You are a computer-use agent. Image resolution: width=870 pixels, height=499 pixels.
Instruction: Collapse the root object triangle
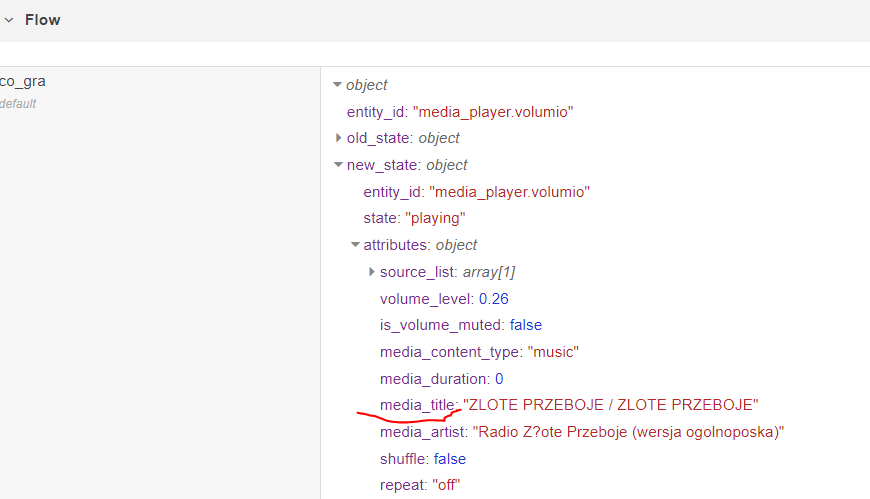pos(337,85)
